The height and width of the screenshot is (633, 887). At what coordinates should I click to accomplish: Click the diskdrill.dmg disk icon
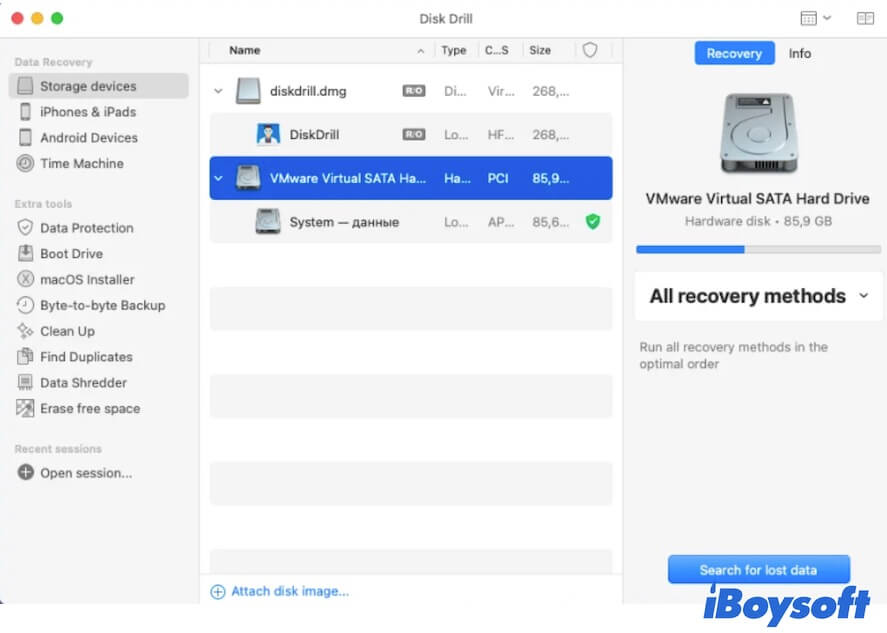(248, 91)
